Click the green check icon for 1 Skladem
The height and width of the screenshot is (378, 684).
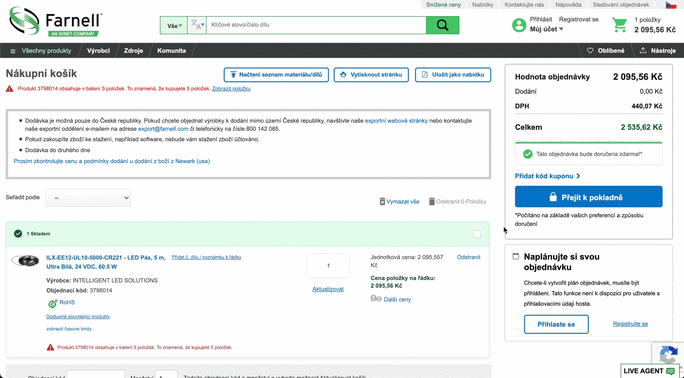(18, 234)
